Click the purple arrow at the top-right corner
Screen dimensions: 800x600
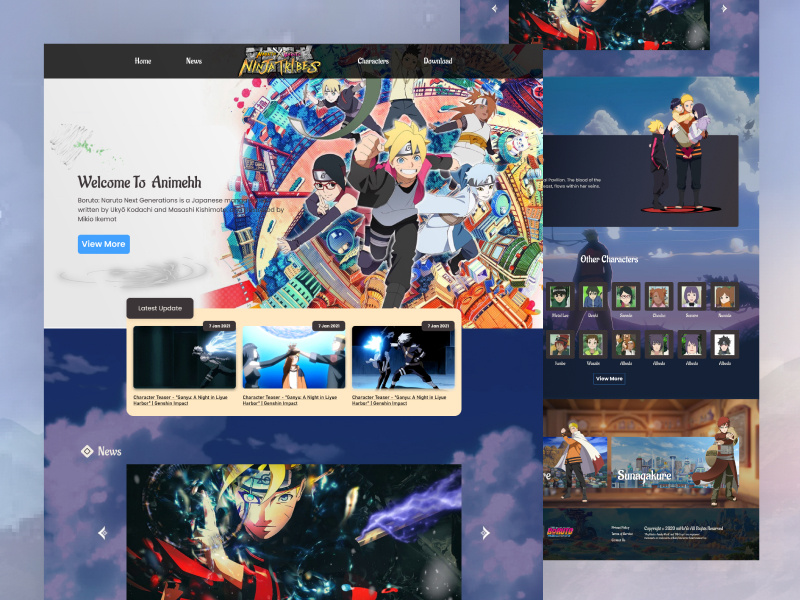[x=724, y=9]
